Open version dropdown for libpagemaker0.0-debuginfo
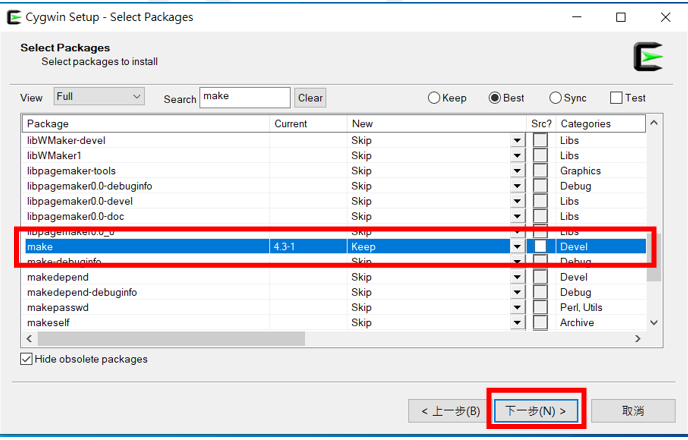Screen dimensions: 688x440 517,186
